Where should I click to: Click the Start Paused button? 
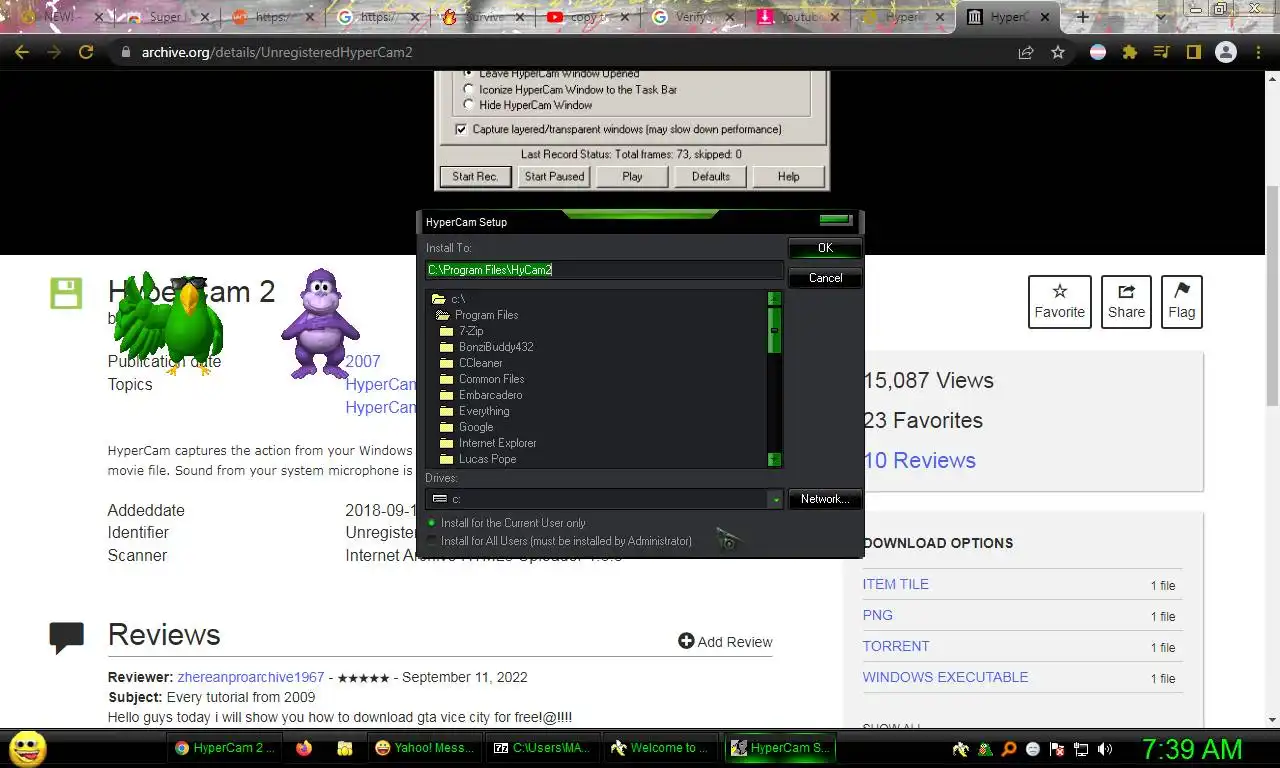tap(554, 177)
